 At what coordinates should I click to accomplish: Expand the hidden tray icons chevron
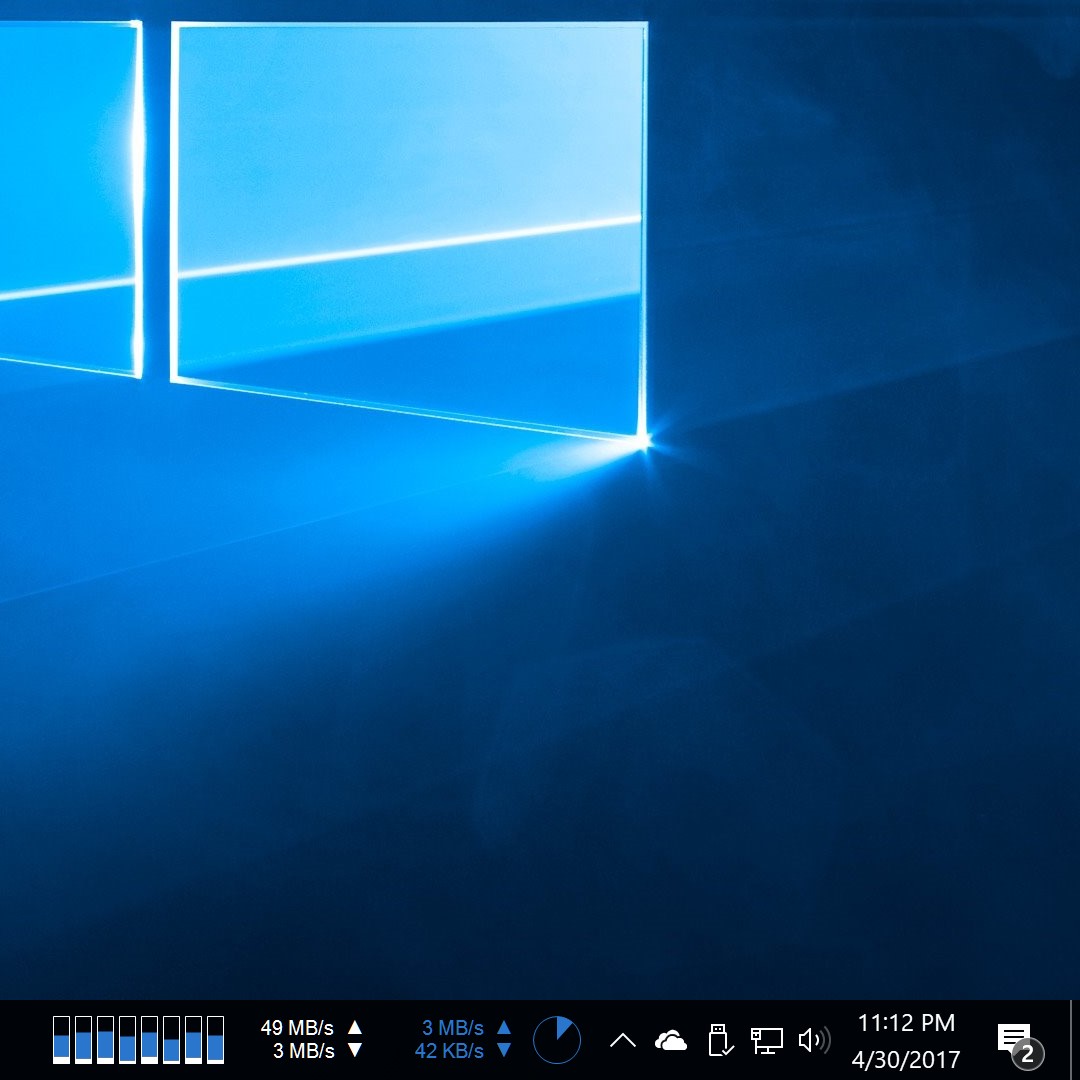point(622,1041)
